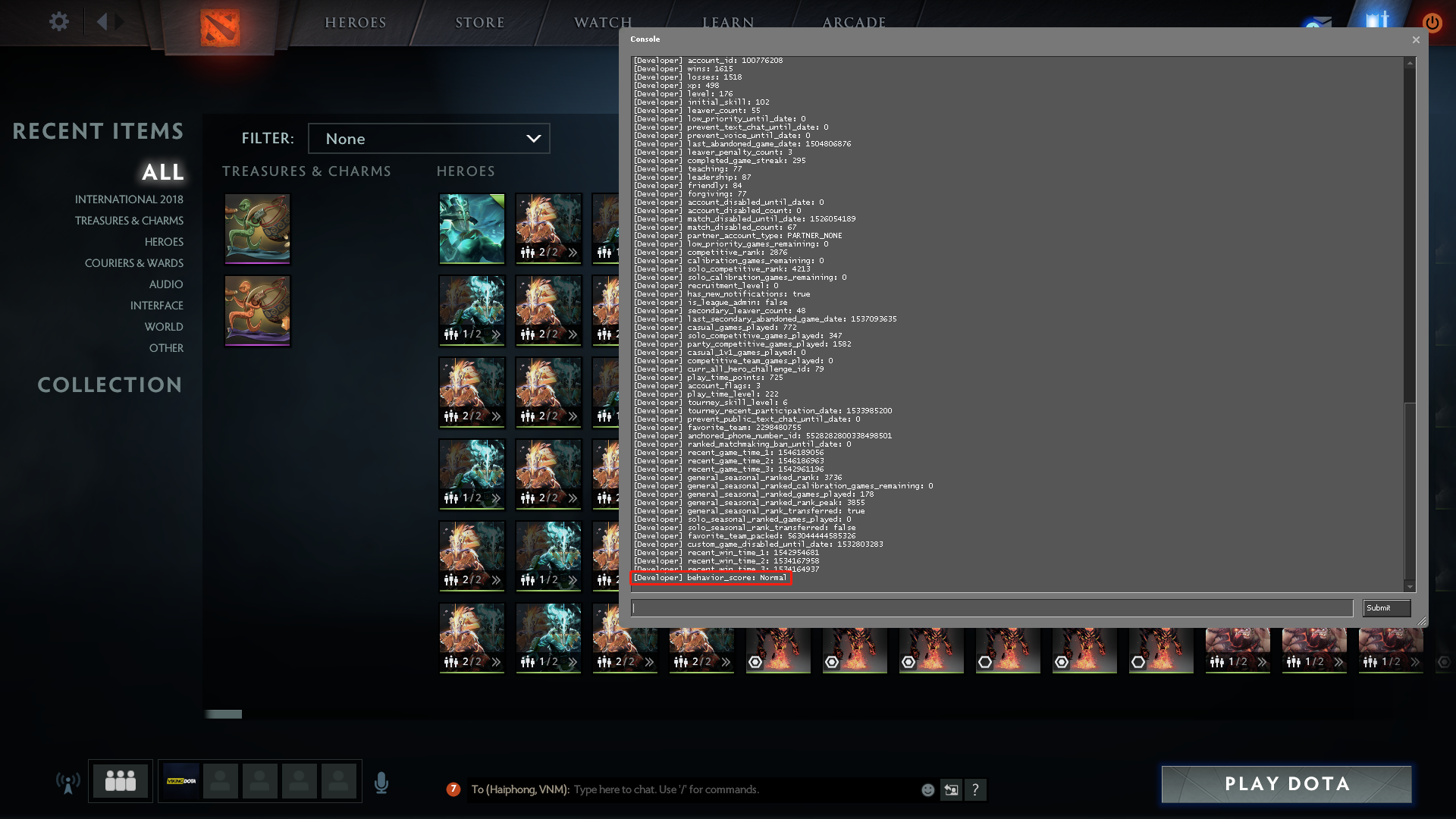
Task: Click the red power quit icon
Action: [x=1432, y=23]
